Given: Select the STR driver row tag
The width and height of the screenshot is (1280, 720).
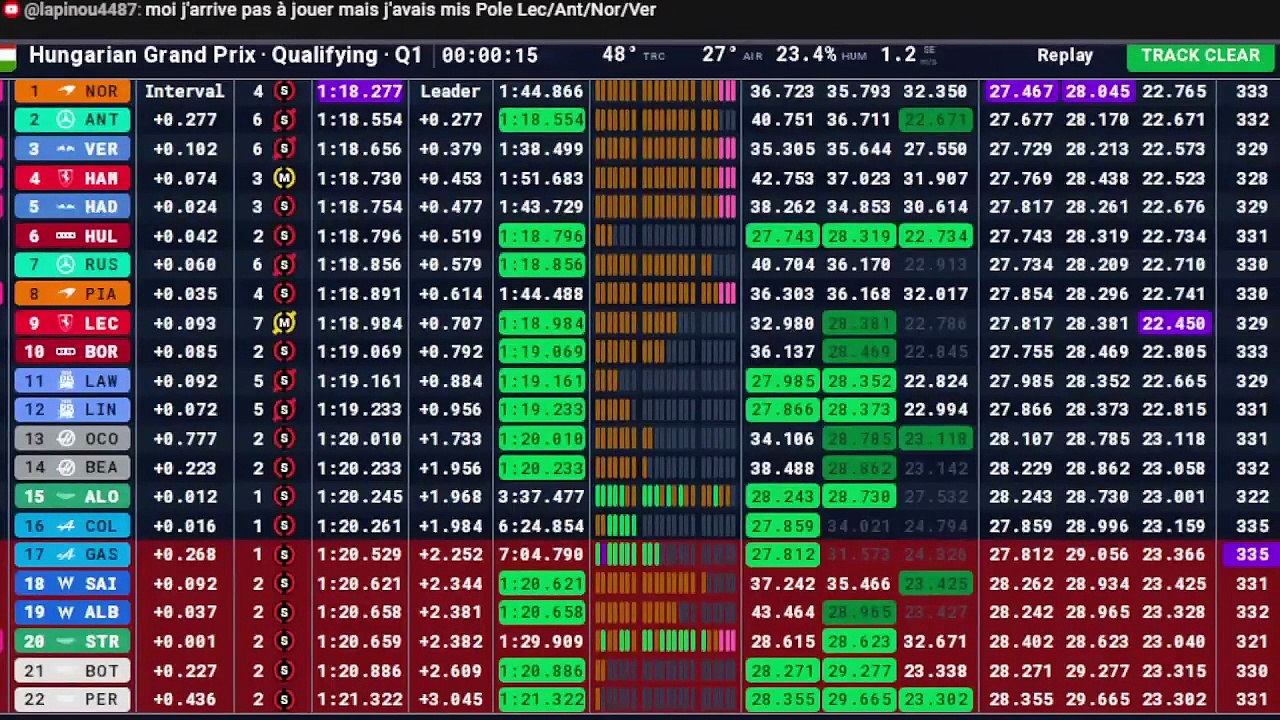Looking at the screenshot, I should (72, 642).
